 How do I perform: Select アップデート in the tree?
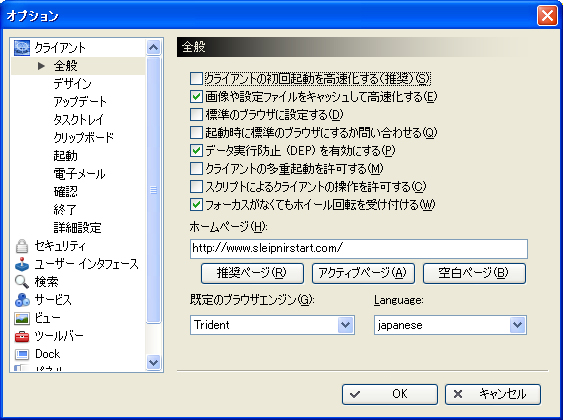80,102
